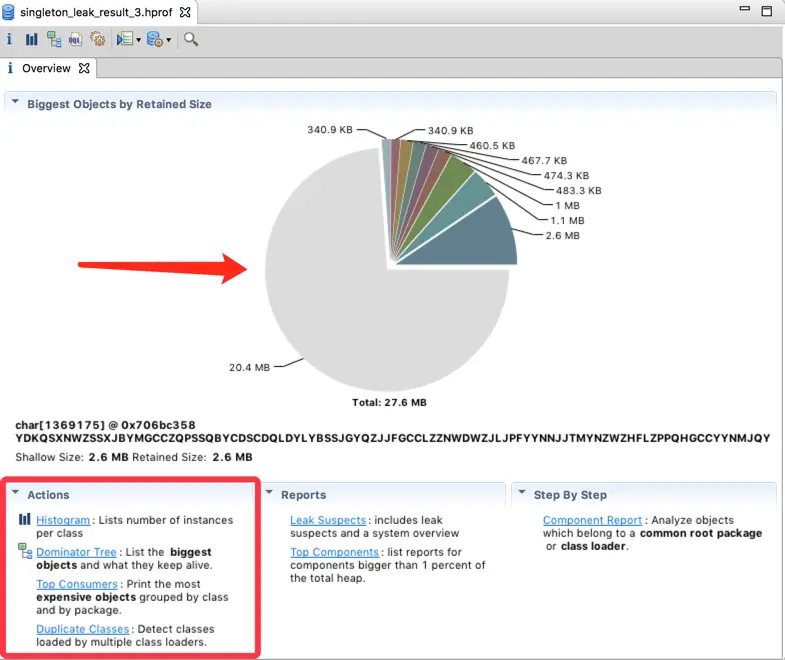The height and width of the screenshot is (660, 785).
Task: Open the Histogram link
Action: [x=63, y=520]
